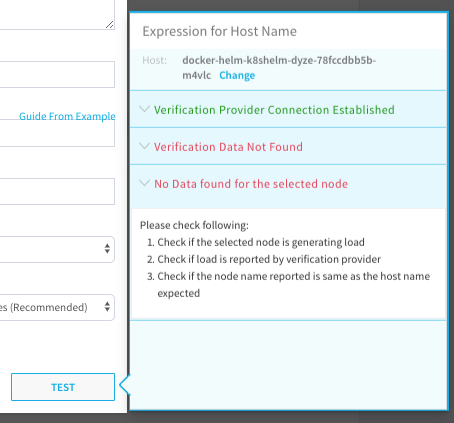This screenshot has width=454, height=423.
Task: Click the up-down arrows icon on Recommended dropdown
Action: pyautogui.click(x=107, y=307)
